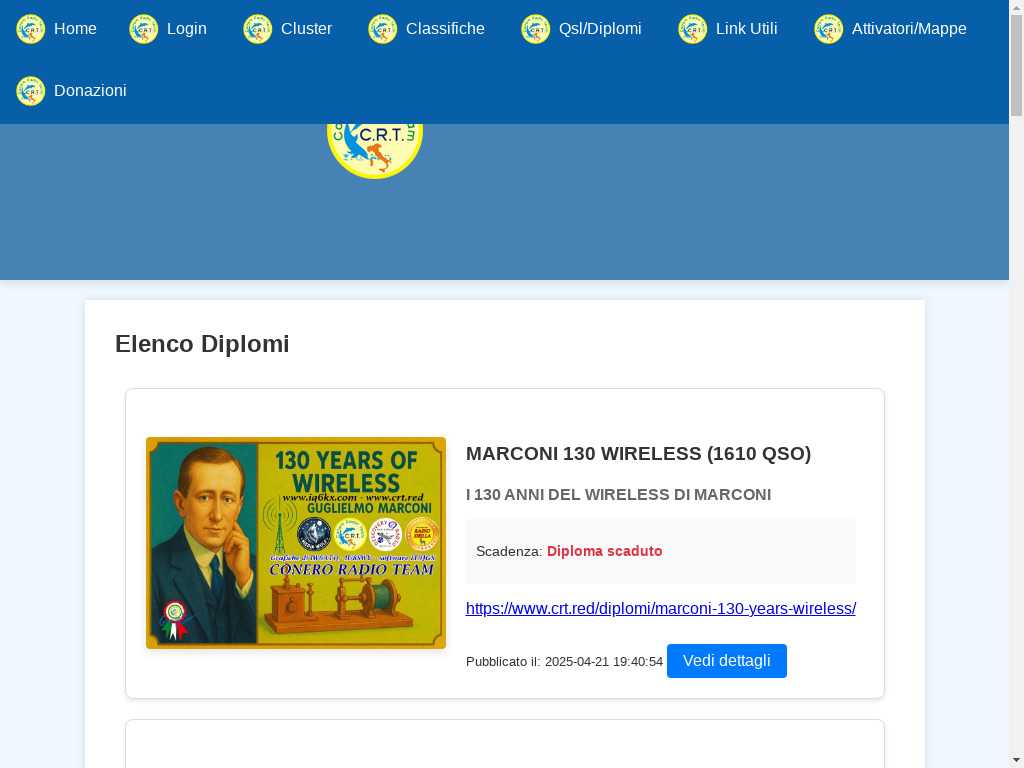Go to the Login menu item
This screenshot has width=1024, height=768.
(187, 29)
